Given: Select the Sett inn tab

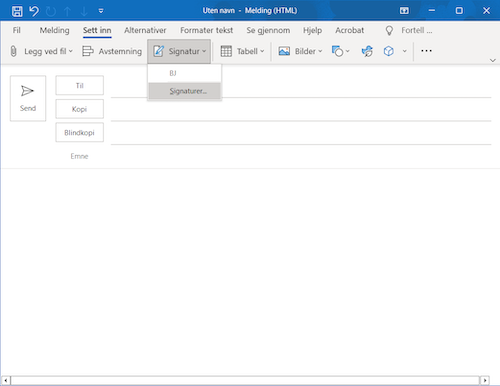Looking at the screenshot, I should tap(97, 30).
